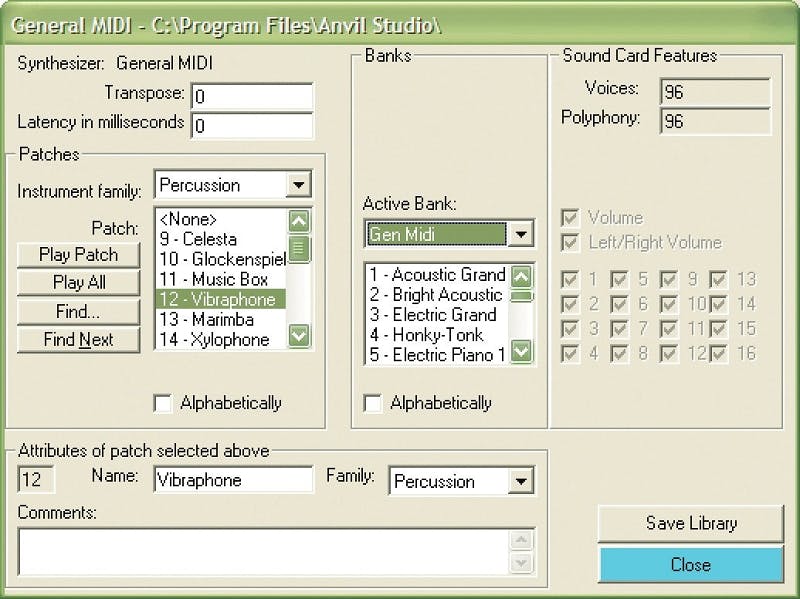Select 14 - Xylophone patch
Viewport: 800px width, 599px height.
(221, 340)
